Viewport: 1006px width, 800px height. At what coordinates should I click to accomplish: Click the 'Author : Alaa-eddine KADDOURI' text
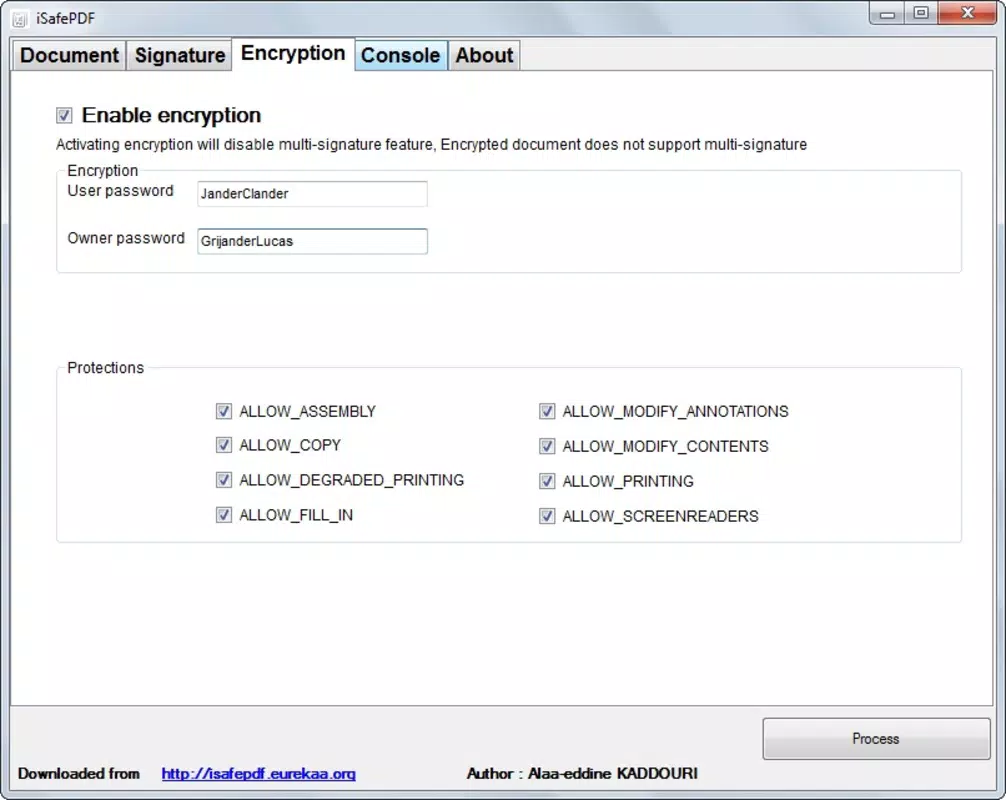(582, 774)
